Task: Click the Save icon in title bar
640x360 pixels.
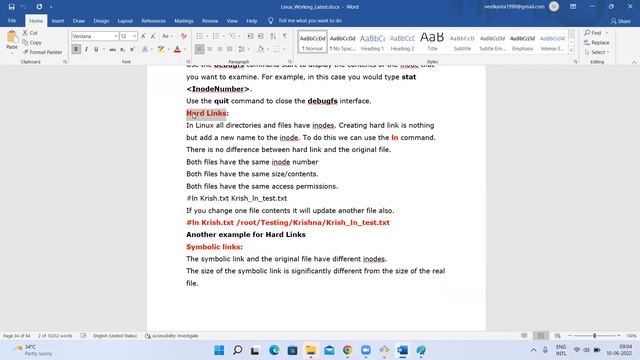Action: coord(11,7)
